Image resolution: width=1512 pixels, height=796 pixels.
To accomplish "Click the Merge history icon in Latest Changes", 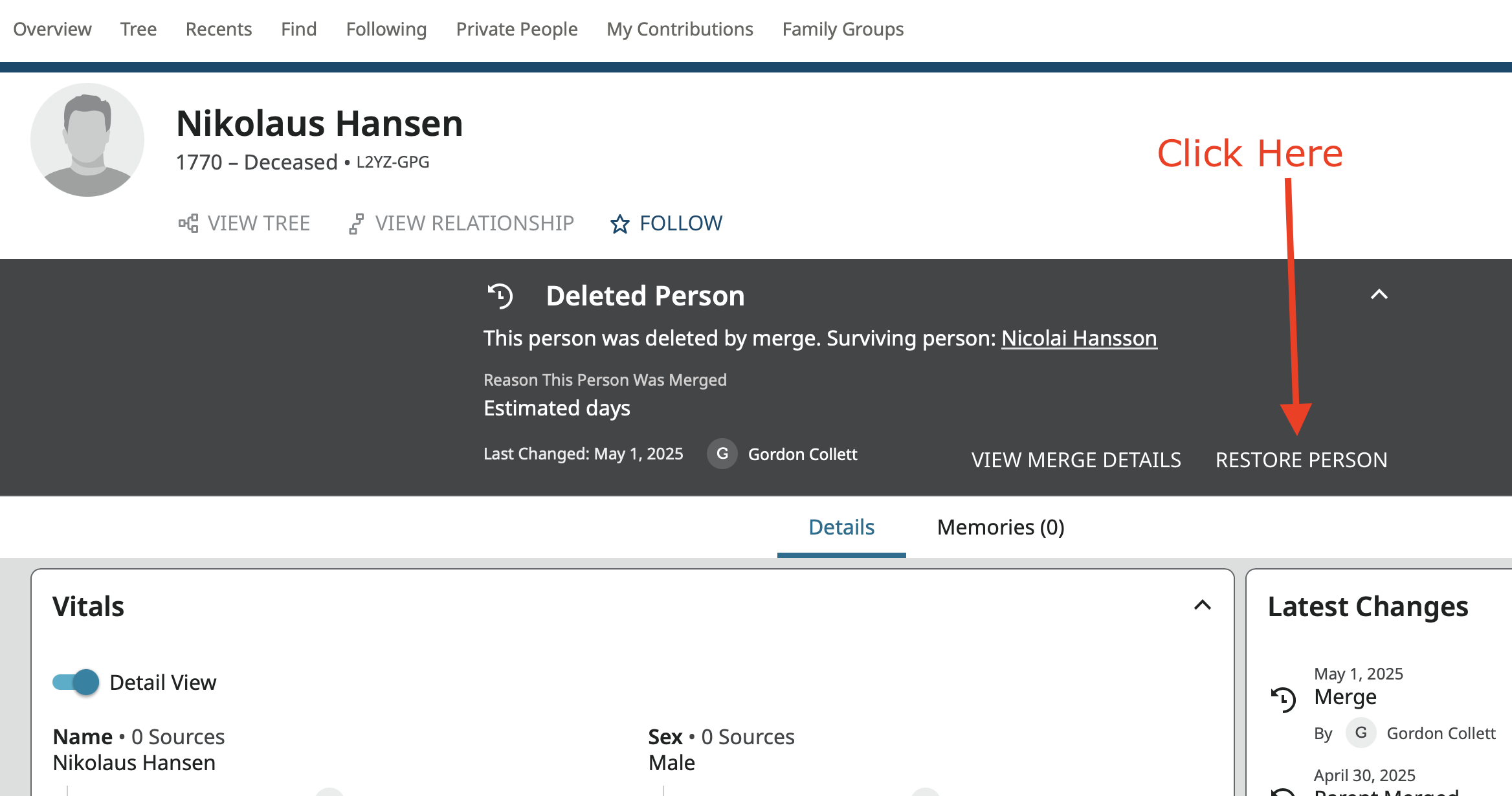I will [x=1283, y=699].
